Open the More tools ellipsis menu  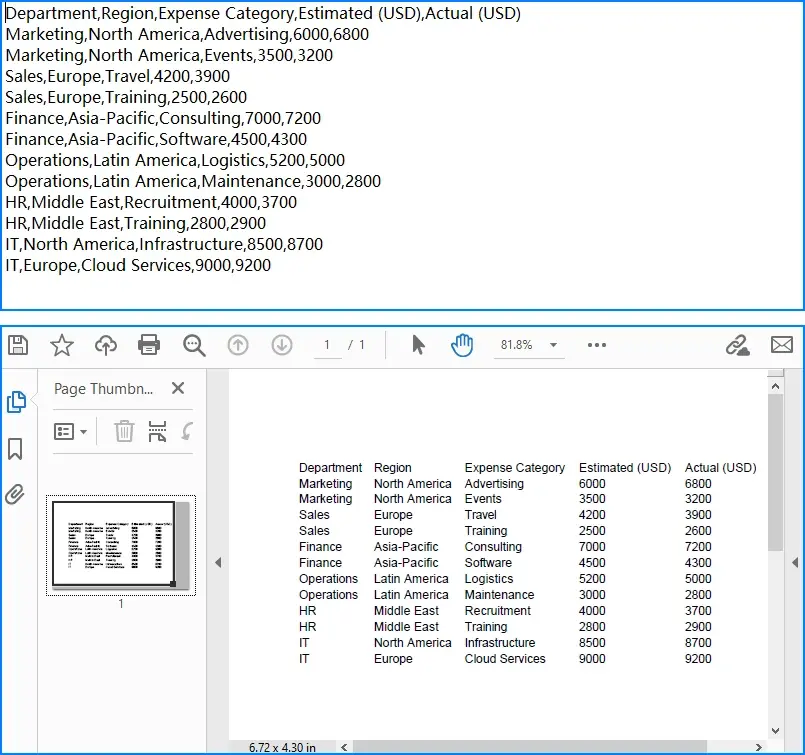tap(596, 345)
